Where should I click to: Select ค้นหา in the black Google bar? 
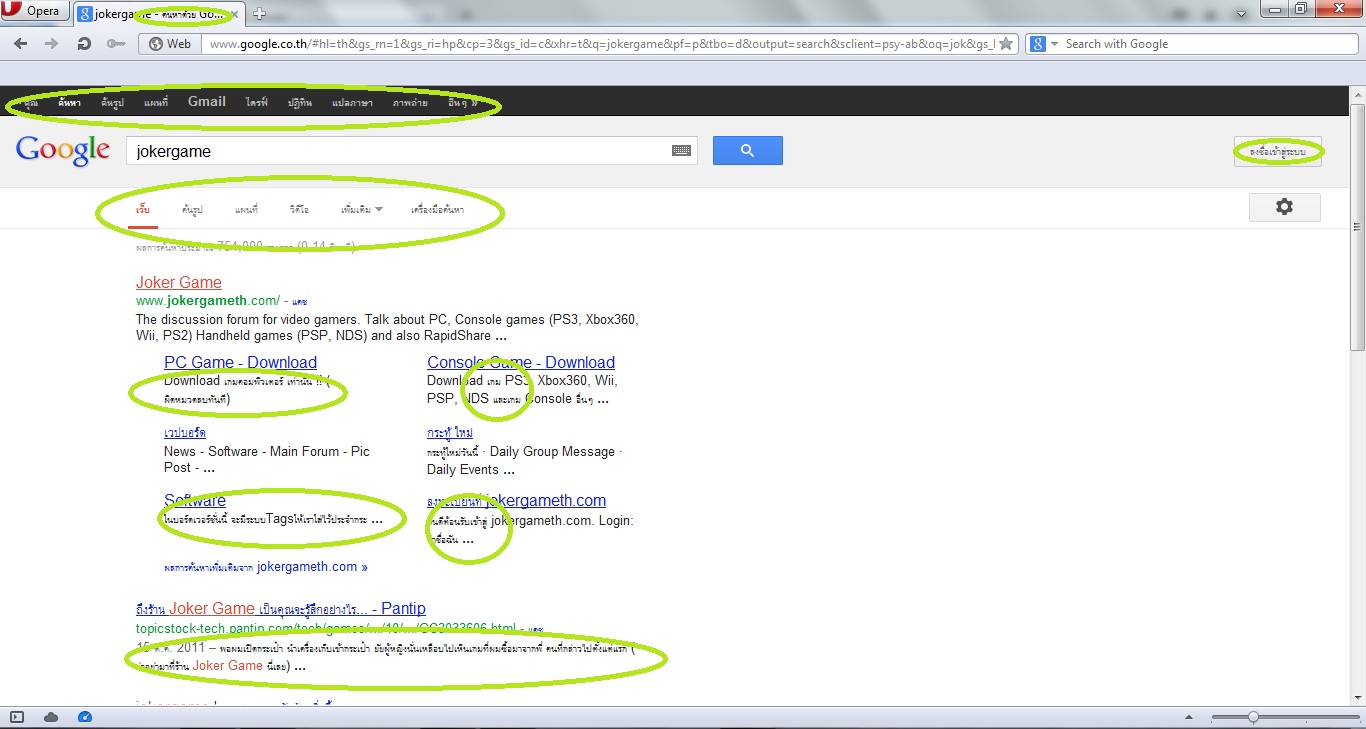[x=69, y=102]
